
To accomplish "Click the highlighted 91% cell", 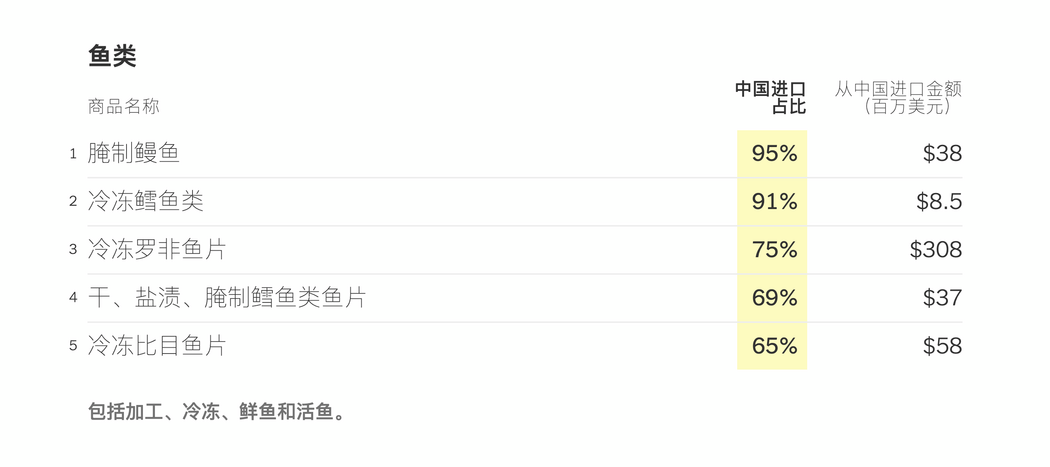I will (774, 202).
